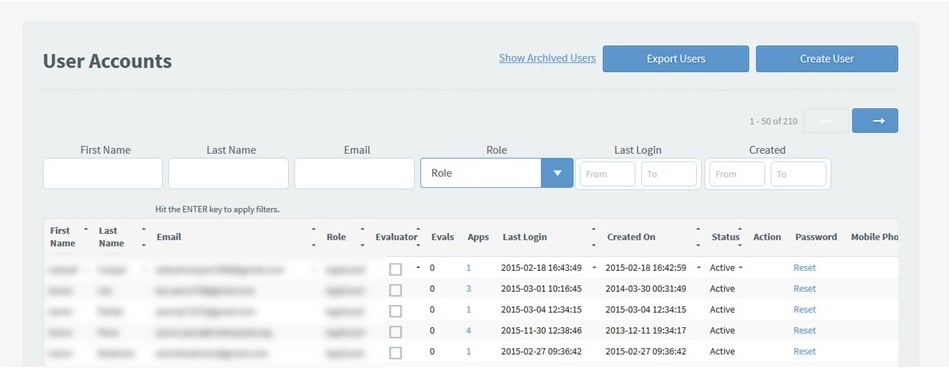Sort by Status column arrows
949x368 pixels.
pos(740,237)
